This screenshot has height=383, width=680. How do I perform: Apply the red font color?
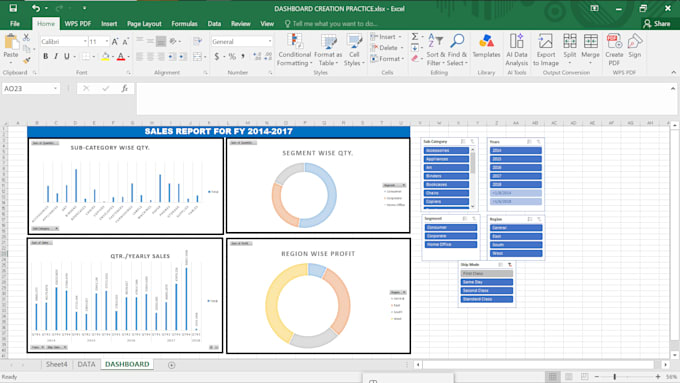pyautogui.click(x=121, y=56)
